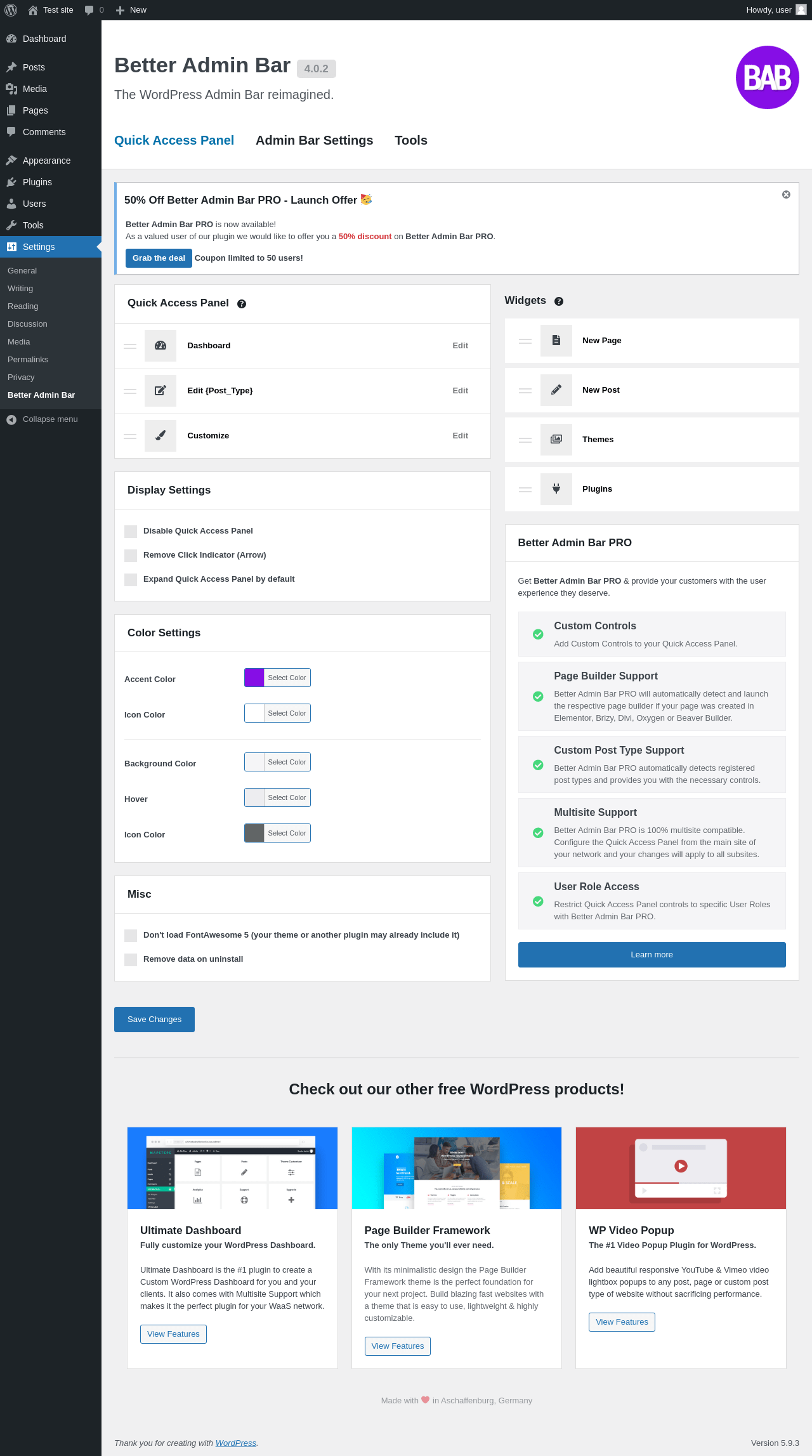Click the Grab the deal button

(x=159, y=258)
